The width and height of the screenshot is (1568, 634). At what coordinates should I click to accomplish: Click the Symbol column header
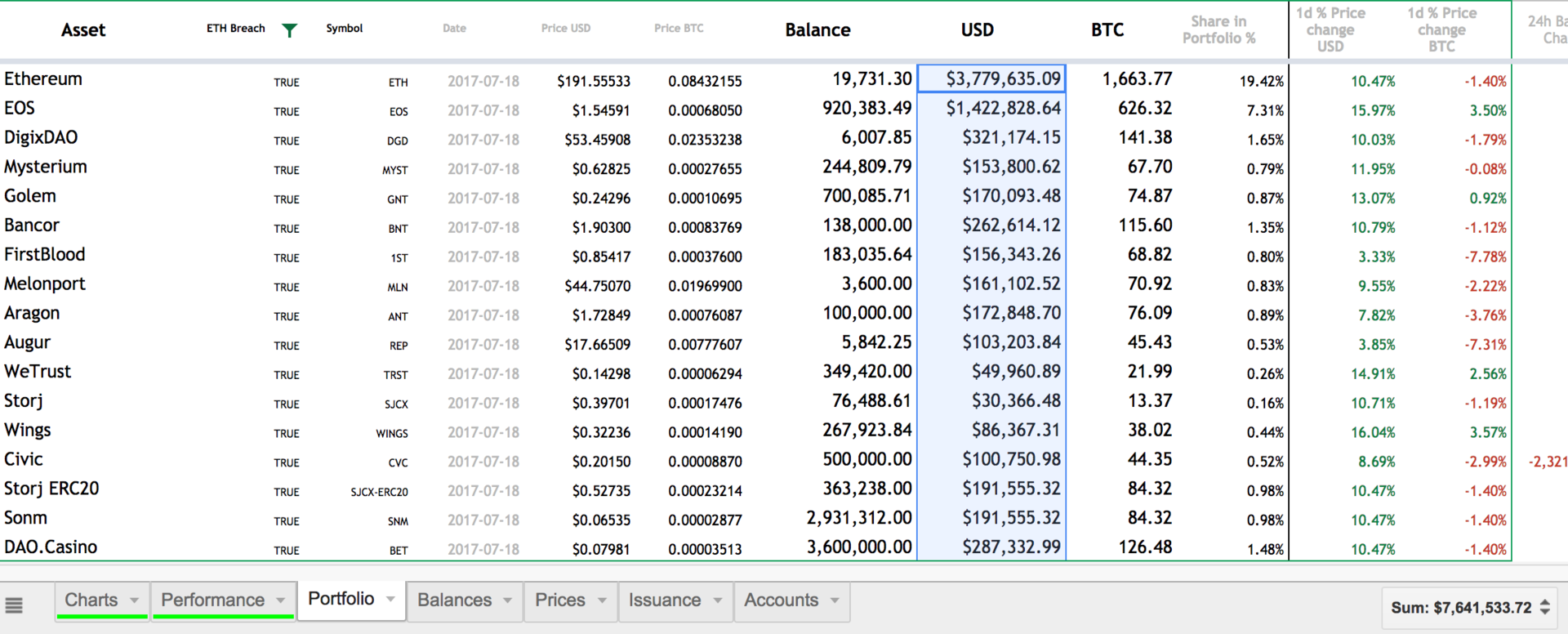[x=344, y=29]
